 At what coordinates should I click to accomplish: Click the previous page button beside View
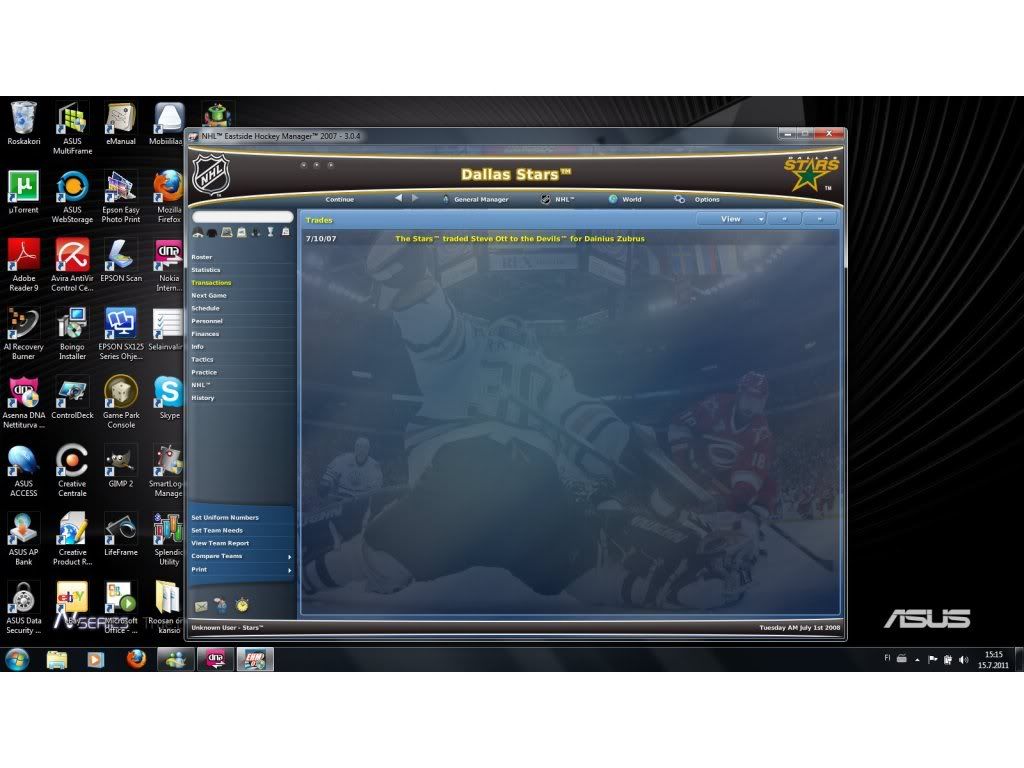pos(784,219)
